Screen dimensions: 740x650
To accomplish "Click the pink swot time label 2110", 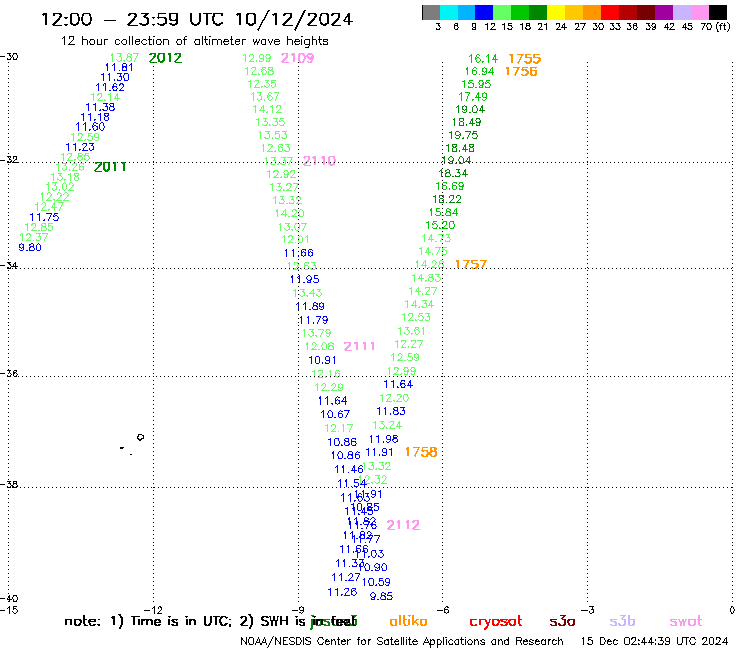I will click(x=320, y=161).
